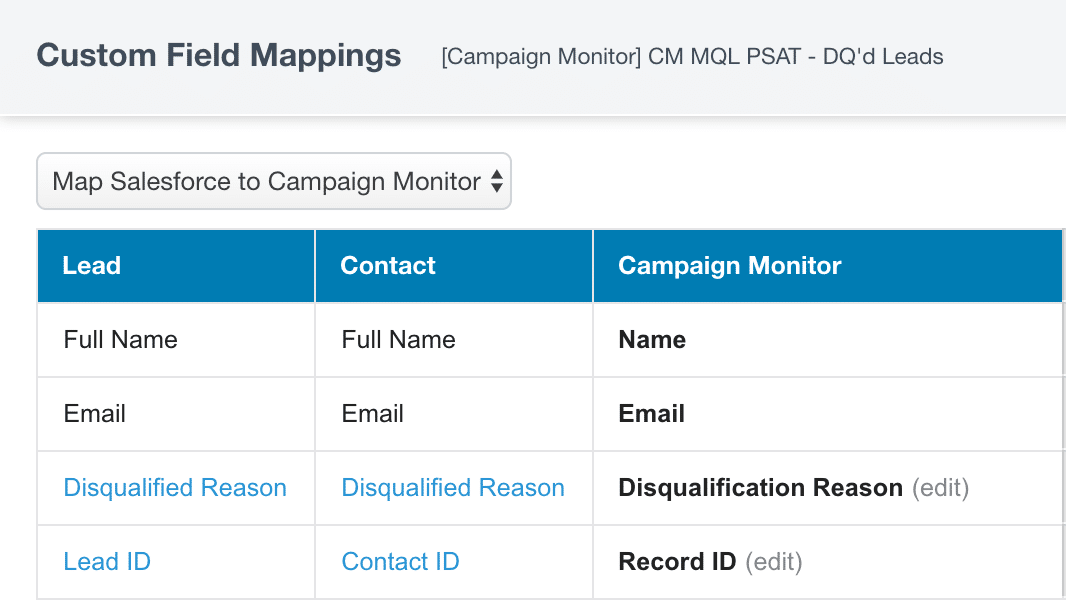The image size is (1066, 604).
Task: Select the Campaign Monitor column header
Action: click(828, 266)
